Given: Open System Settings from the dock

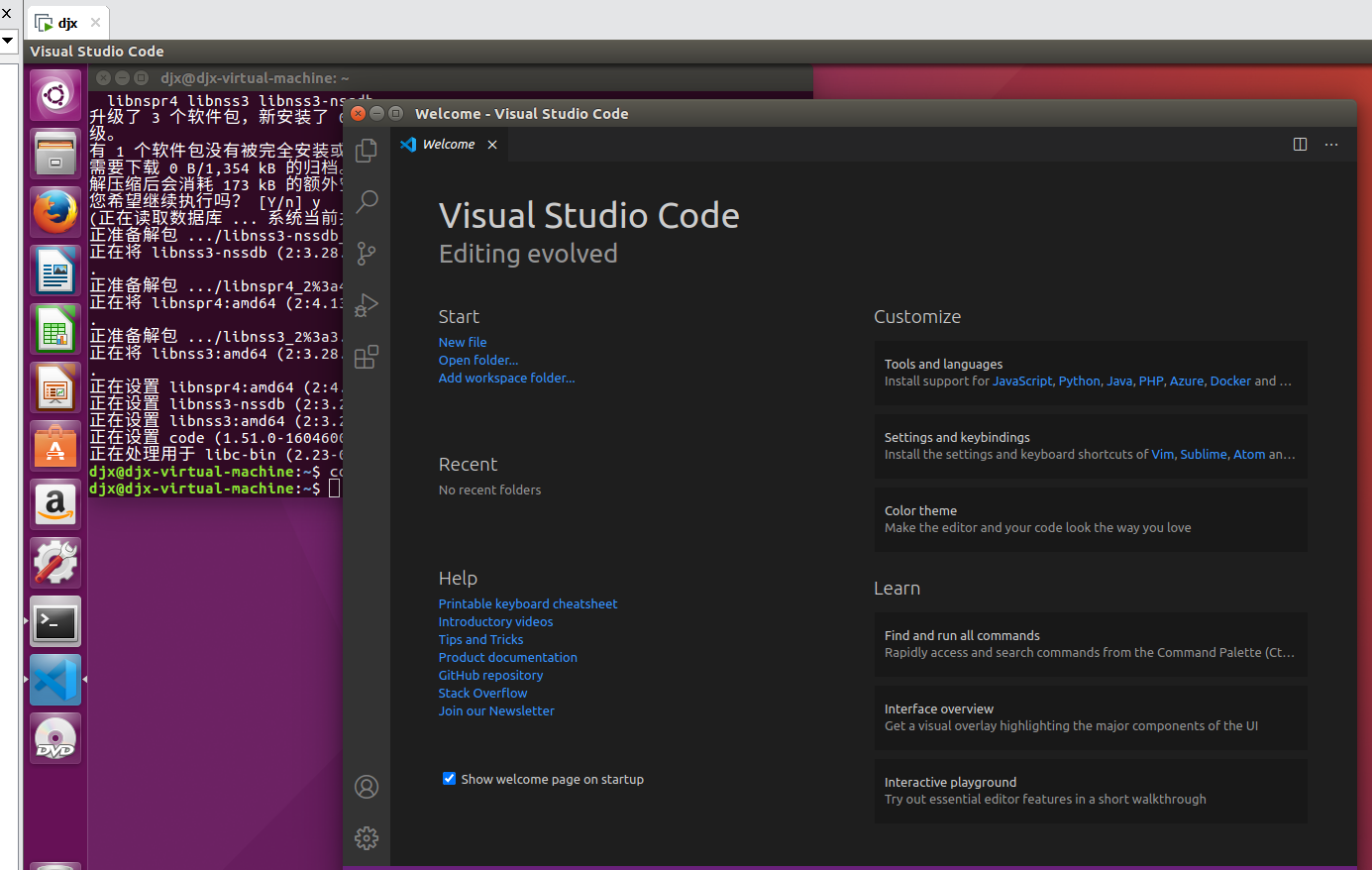Looking at the screenshot, I should coord(55,563).
